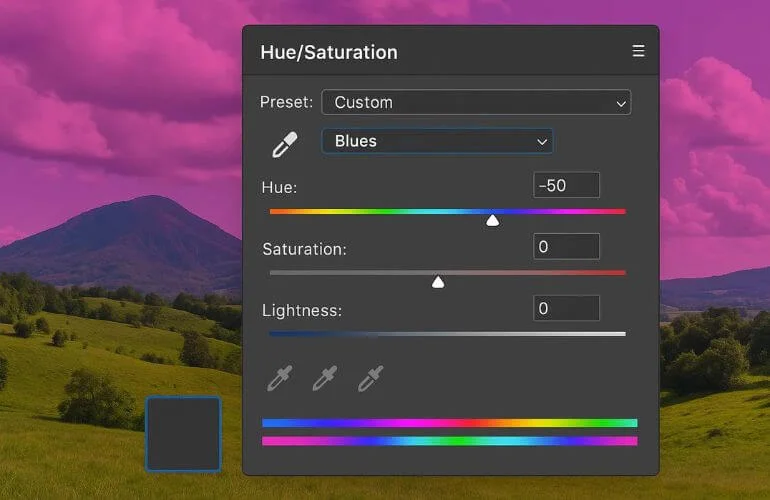Open the Hue/Saturation panel menu icon
The width and height of the screenshot is (770, 500).
[x=638, y=52]
